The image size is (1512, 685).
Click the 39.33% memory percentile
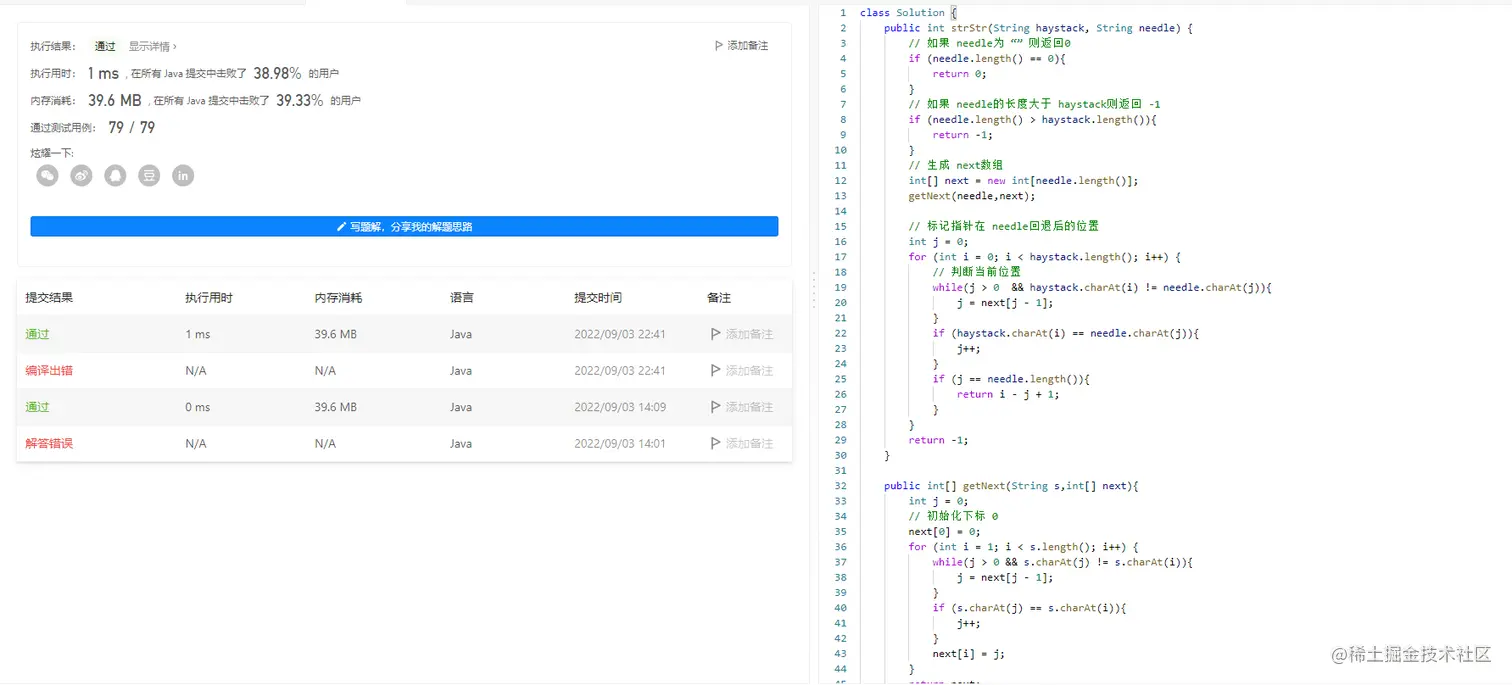coord(300,100)
